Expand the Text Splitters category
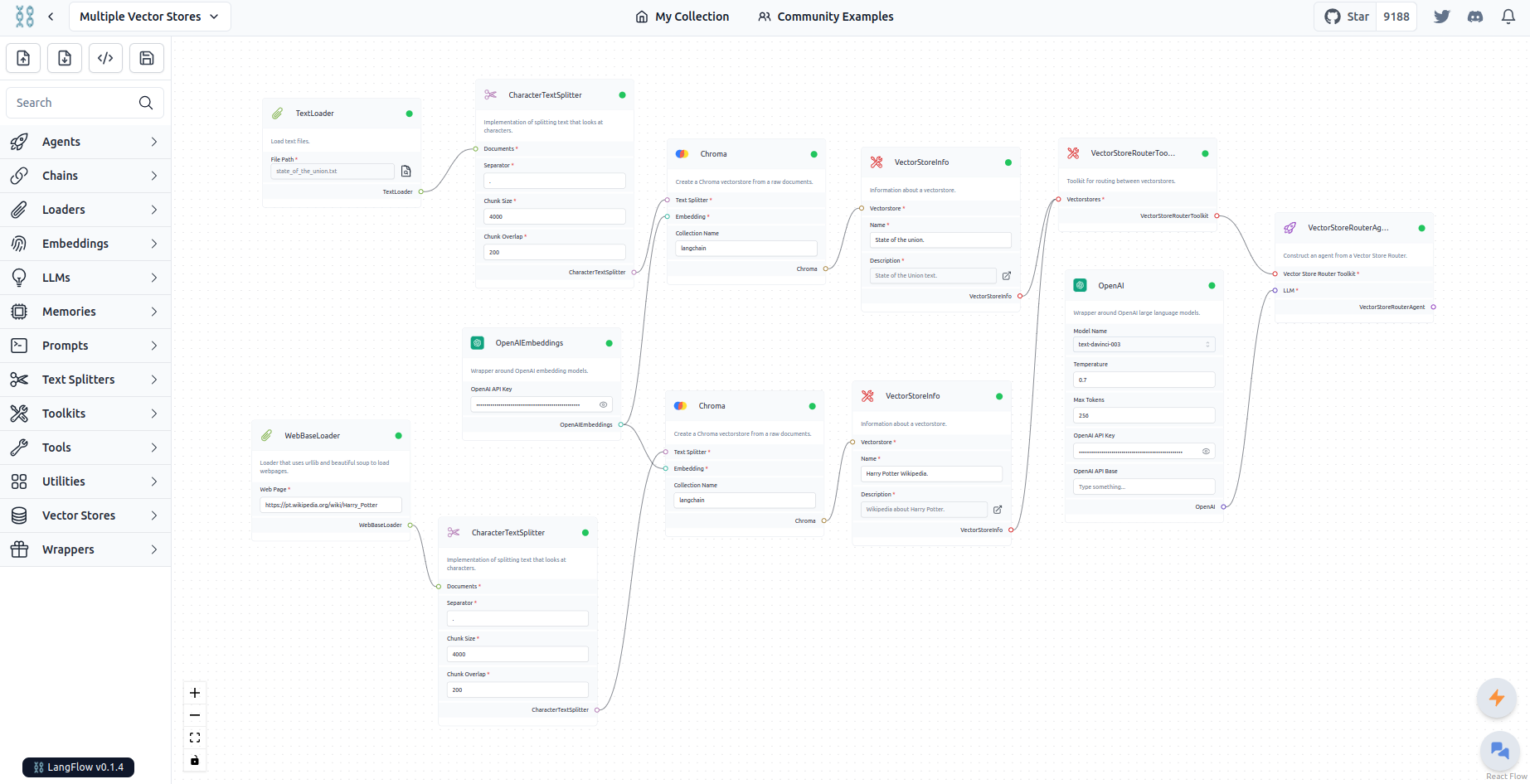Viewport: 1530px width, 784px height. tap(85, 380)
